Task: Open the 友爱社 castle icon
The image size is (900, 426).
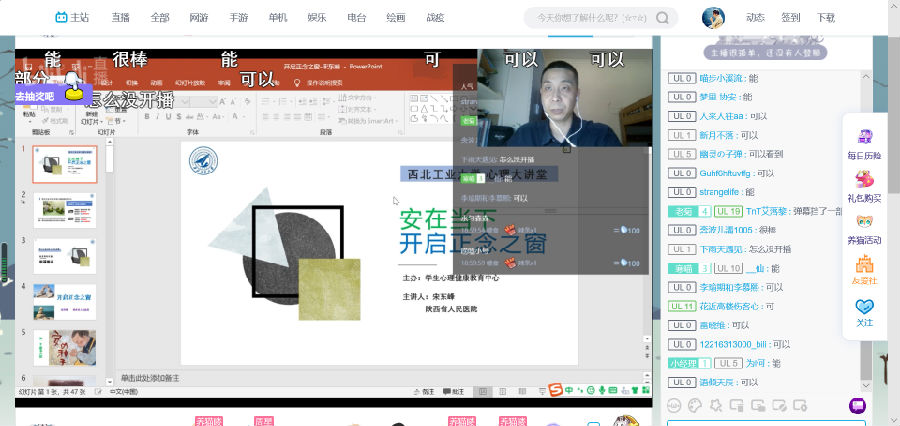Action: tap(864, 270)
